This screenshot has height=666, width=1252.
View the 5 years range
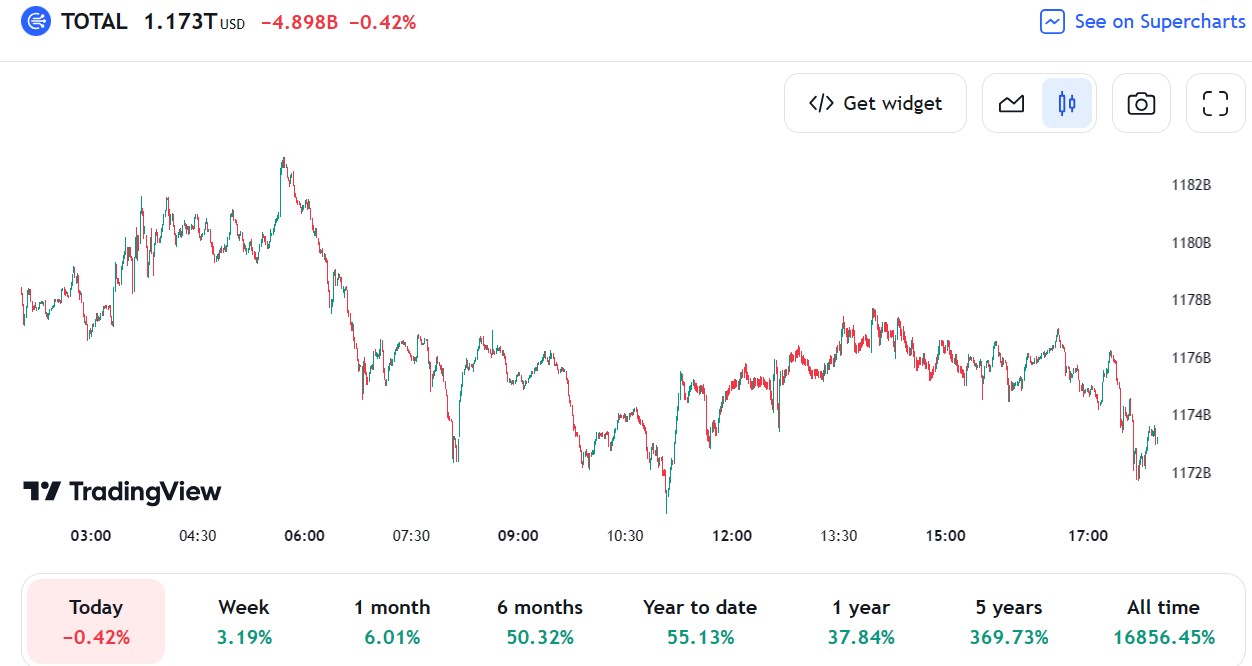[x=1009, y=621]
